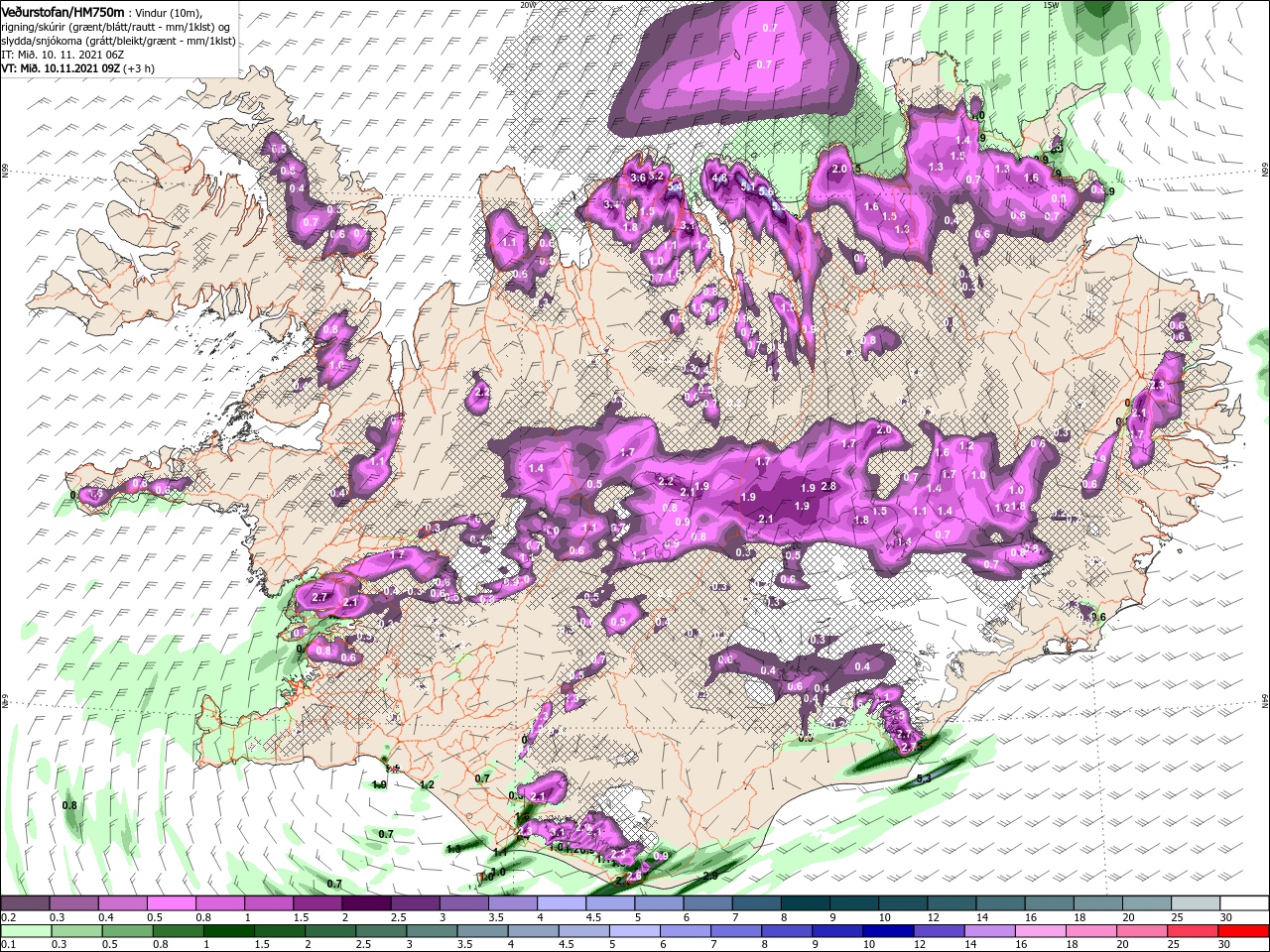Viewport: 1270px width, 952px height.
Task: Click the deep purple snow swatch at 2
Action: [366, 903]
